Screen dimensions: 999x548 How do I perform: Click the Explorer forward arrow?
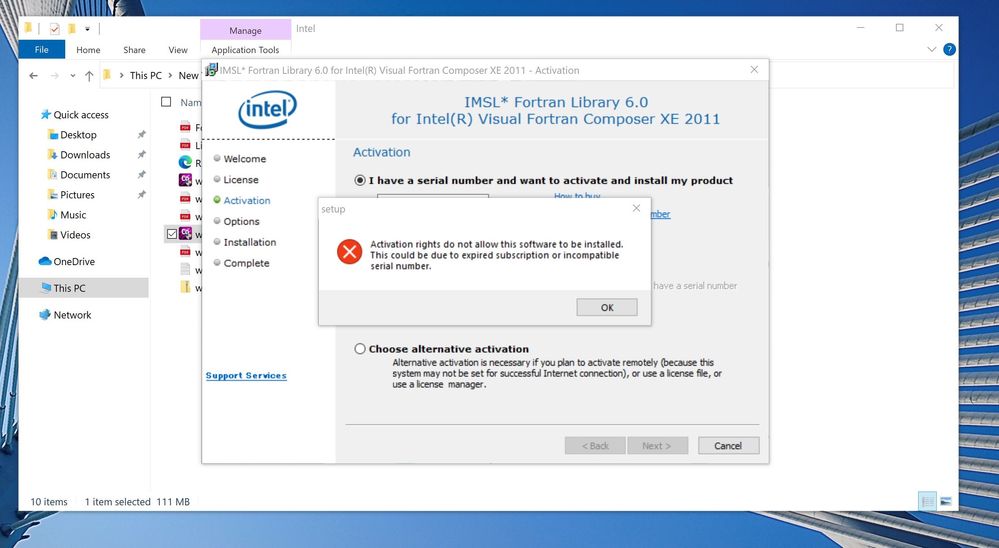(55, 75)
